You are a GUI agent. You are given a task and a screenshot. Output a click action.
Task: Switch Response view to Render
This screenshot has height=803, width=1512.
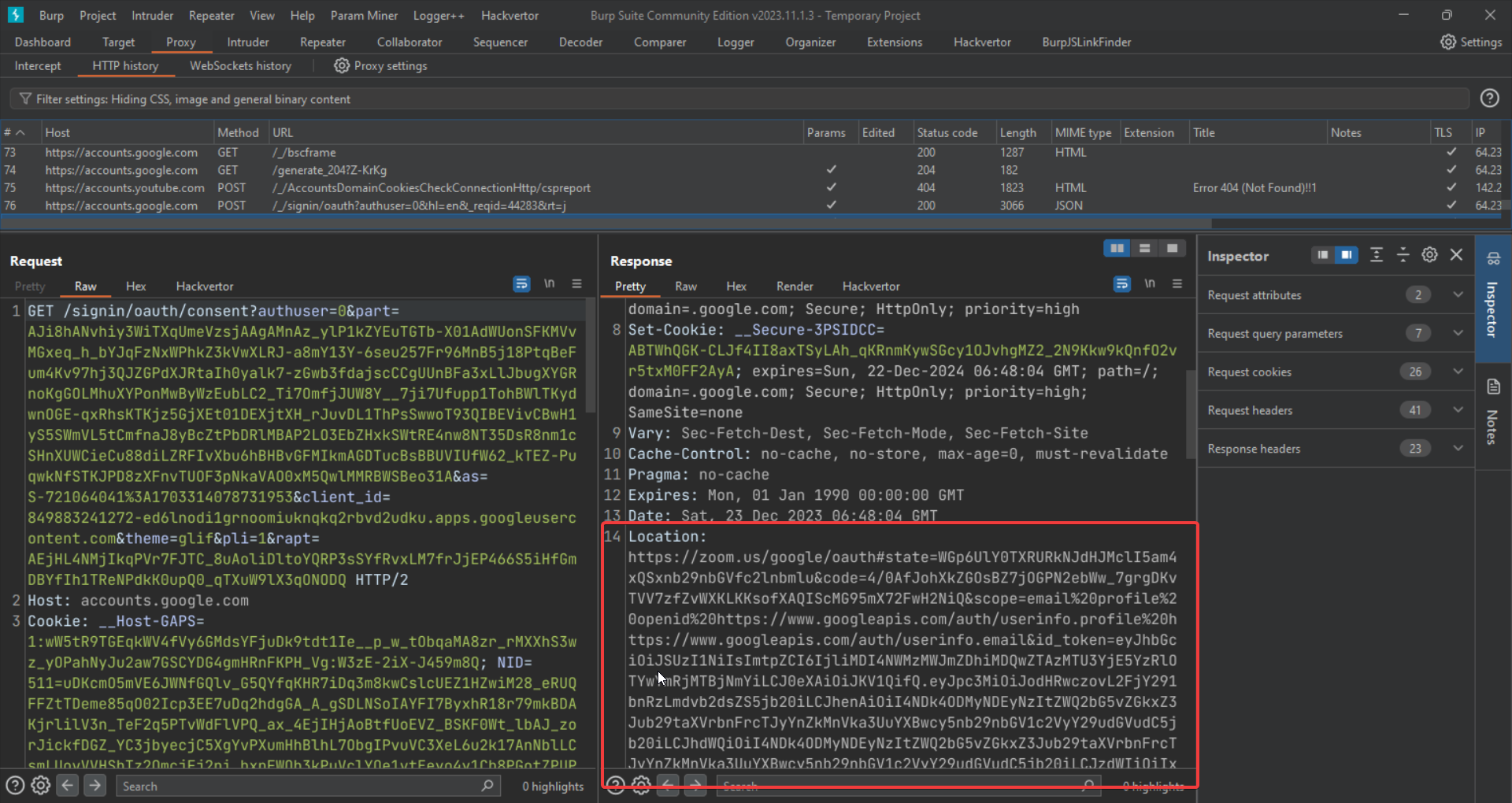coord(795,287)
